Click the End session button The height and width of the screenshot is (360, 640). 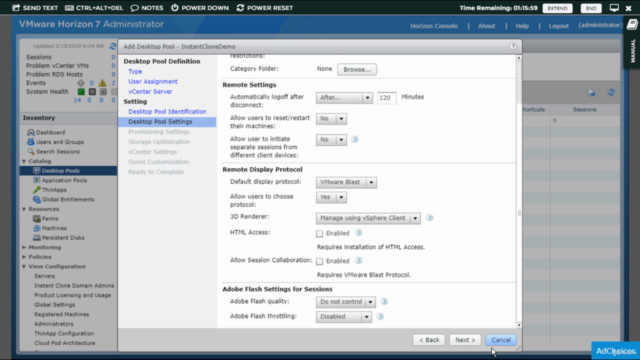coord(591,8)
